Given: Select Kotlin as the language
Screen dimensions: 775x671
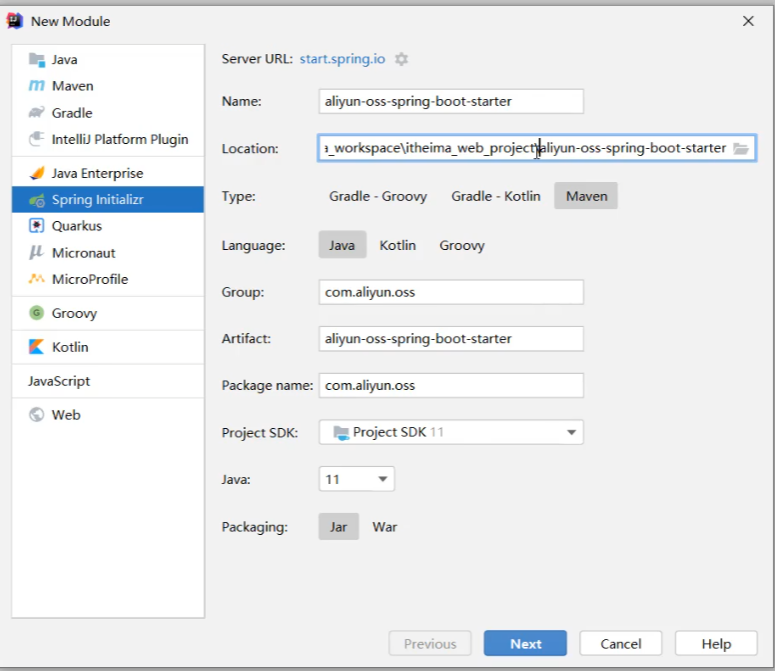Looking at the screenshot, I should [397, 245].
